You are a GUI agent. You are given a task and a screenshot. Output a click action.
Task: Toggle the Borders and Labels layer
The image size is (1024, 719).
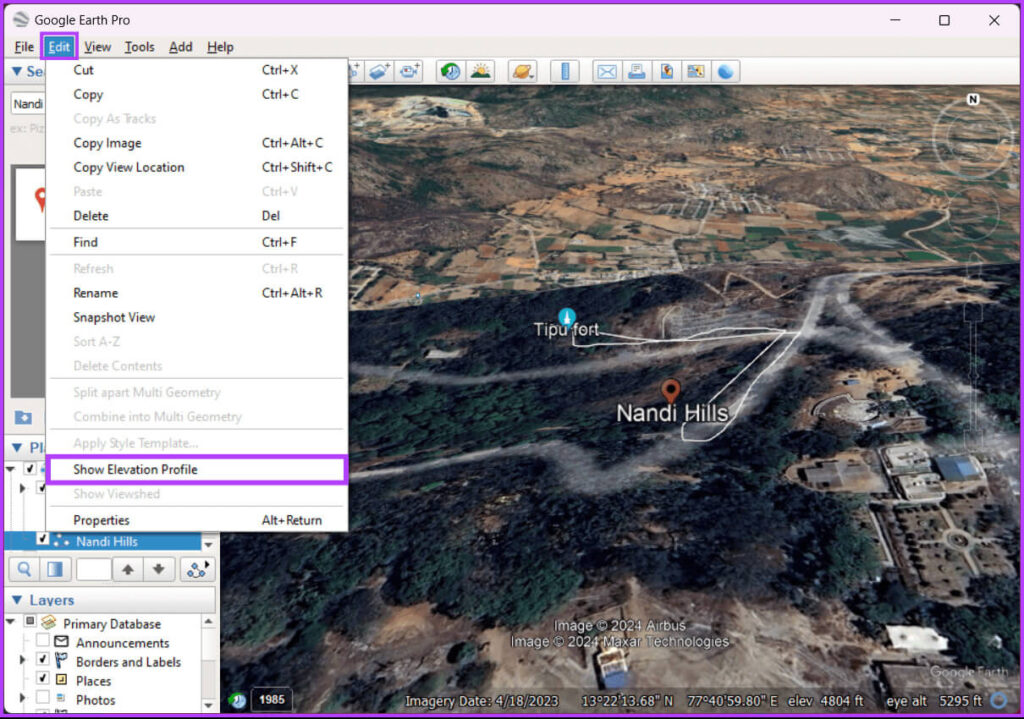tap(43, 659)
